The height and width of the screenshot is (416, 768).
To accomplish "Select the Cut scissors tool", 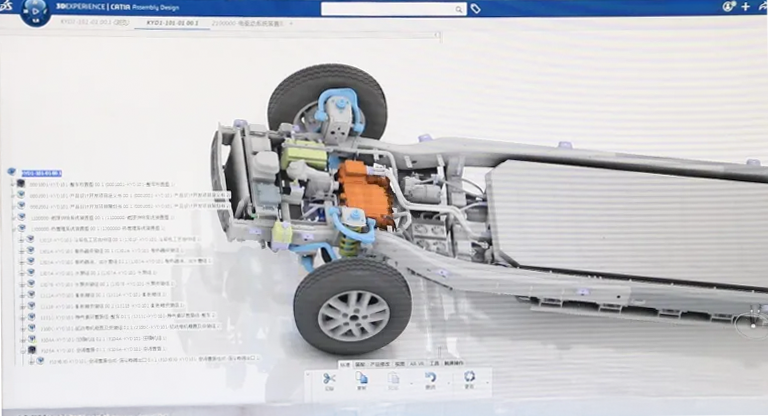I will (328, 378).
